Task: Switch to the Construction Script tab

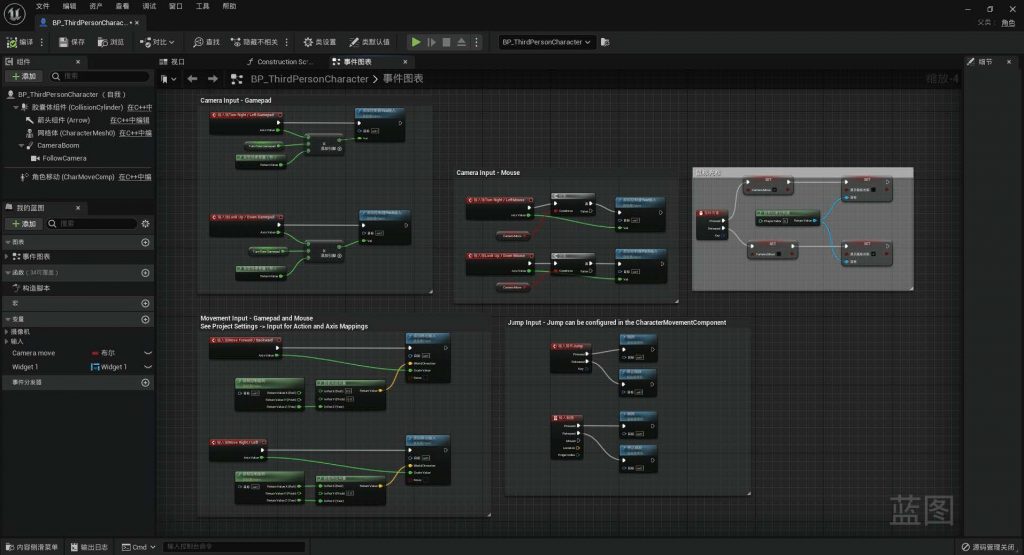Action: pos(280,62)
